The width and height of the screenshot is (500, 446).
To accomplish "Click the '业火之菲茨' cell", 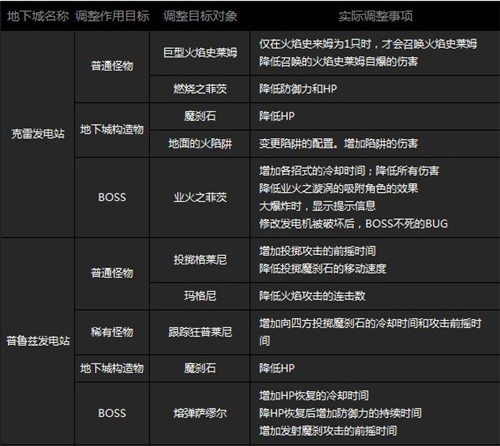I will [x=200, y=197].
